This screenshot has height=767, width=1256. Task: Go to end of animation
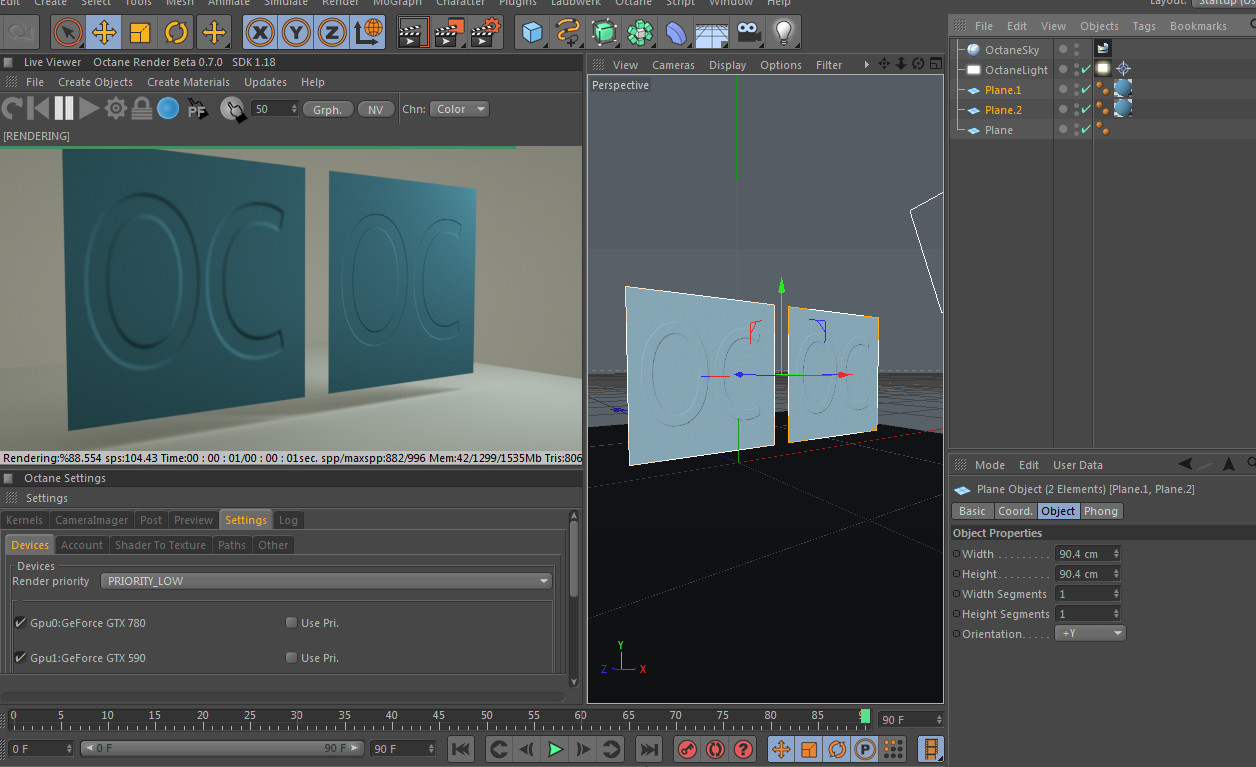pyautogui.click(x=649, y=749)
